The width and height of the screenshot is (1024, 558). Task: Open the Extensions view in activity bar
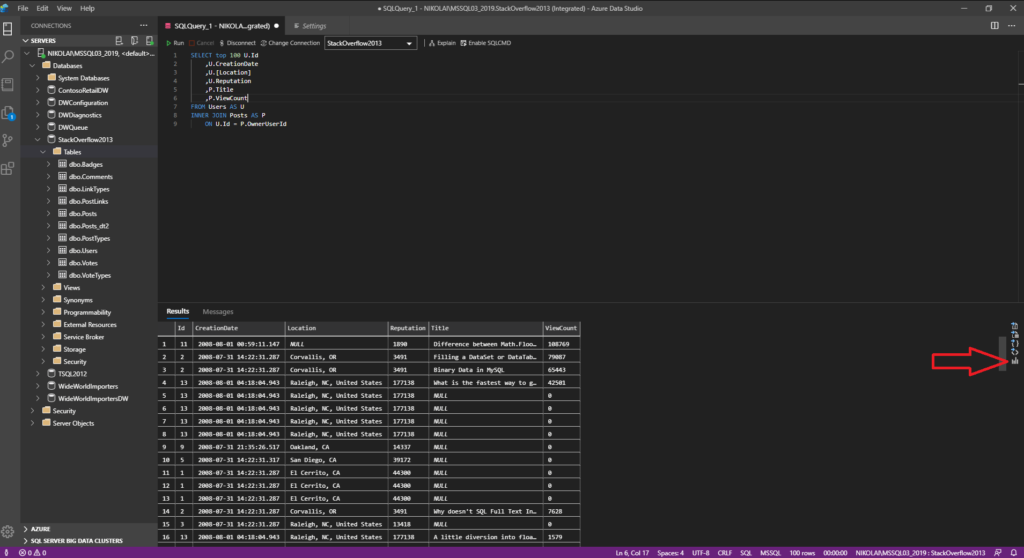pos(8,169)
